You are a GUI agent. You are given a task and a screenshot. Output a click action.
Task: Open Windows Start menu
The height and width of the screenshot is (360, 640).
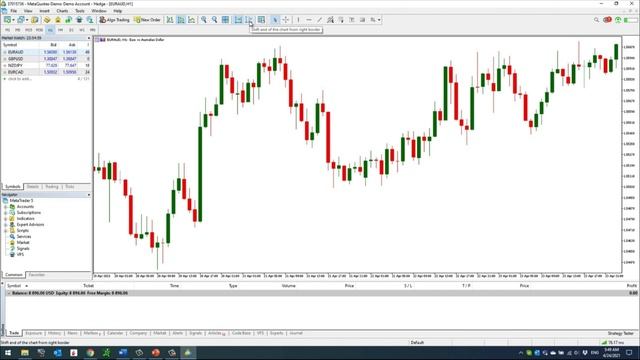[8, 353]
